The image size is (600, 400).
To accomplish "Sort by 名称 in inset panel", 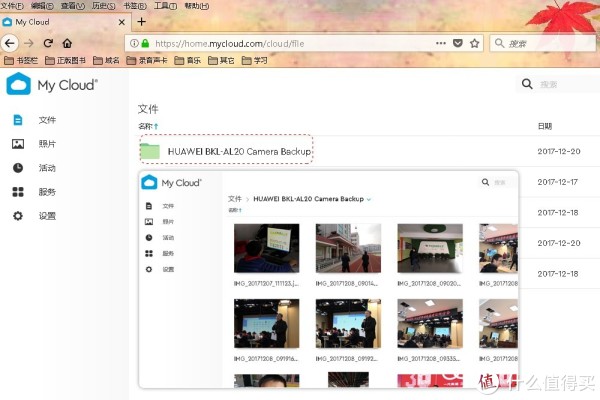I will (235, 210).
